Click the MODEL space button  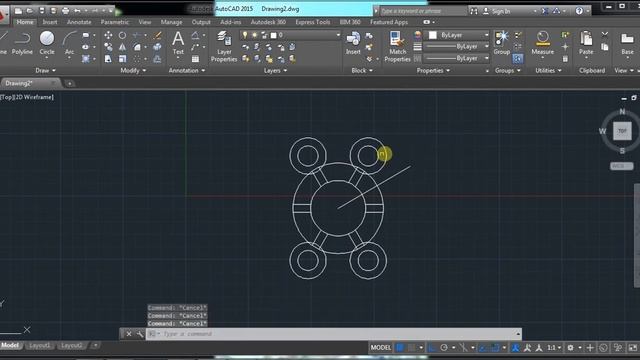pos(380,348)
